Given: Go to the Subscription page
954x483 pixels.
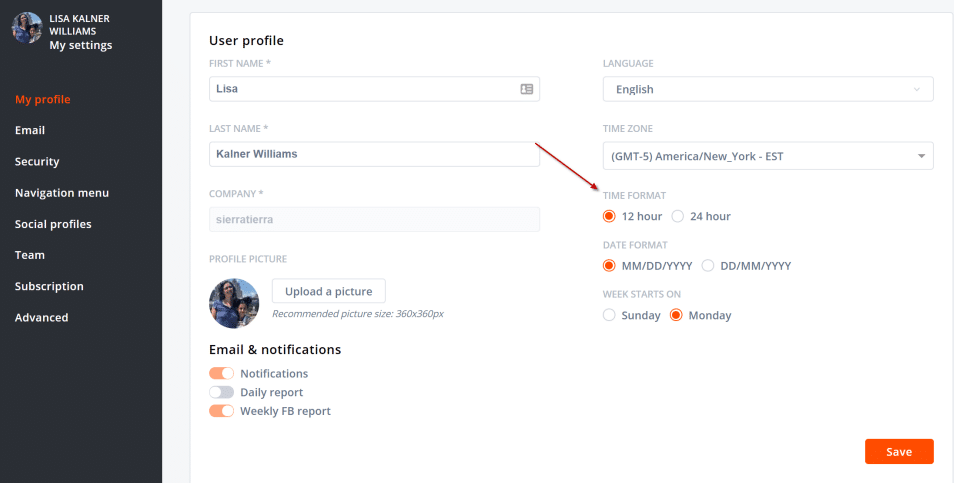Looking at the screenshot, I should coord(49,286).
